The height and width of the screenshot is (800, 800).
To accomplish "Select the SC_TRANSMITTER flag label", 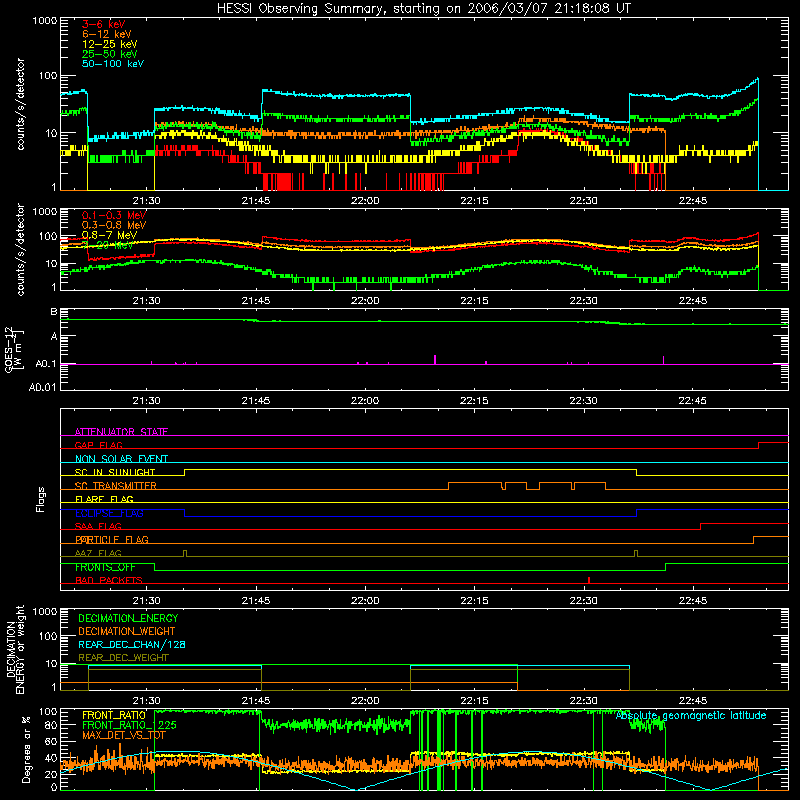I will 115,486.
